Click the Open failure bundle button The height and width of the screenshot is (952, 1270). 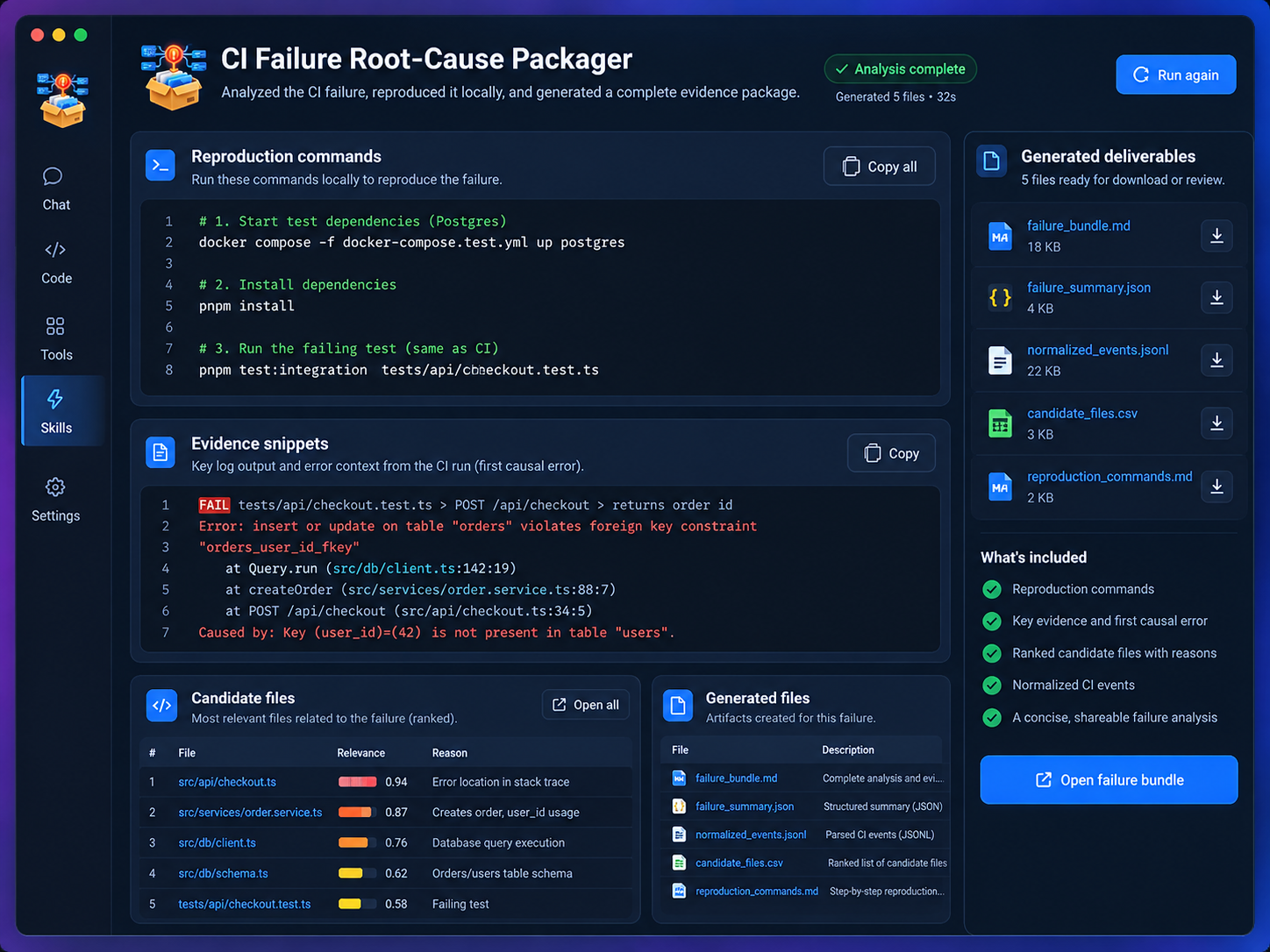(x=1109, y=780)
